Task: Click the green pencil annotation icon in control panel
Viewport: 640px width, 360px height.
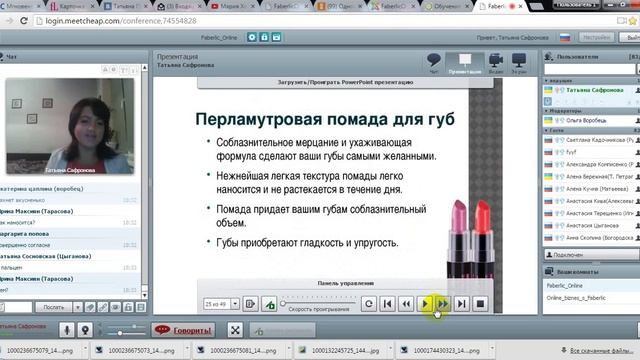Action: (269, 304)
